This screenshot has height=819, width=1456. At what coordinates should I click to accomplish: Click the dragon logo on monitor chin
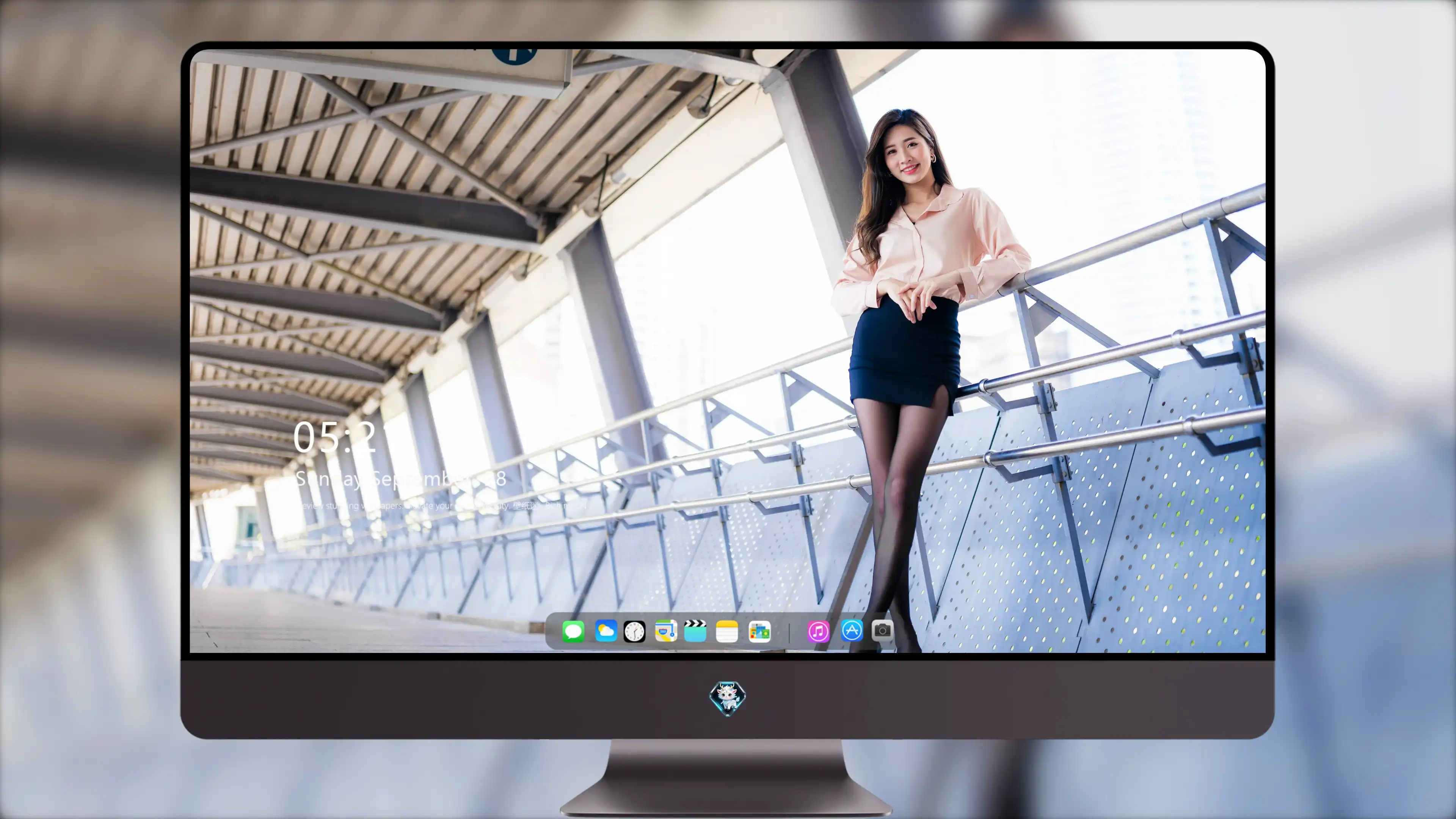tap(728, 698)
